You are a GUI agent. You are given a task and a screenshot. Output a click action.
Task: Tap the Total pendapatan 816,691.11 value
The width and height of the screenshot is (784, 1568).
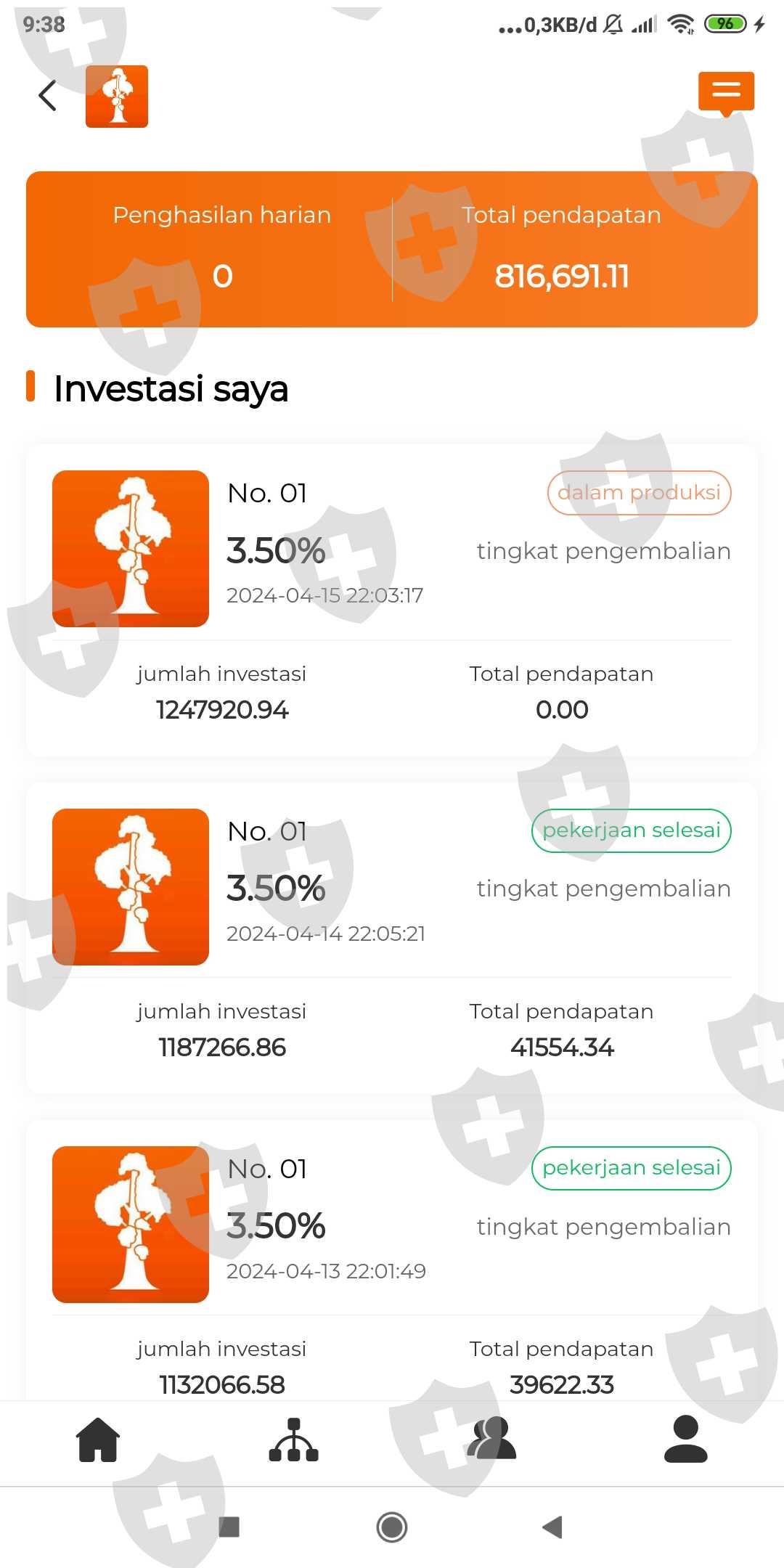562,277
